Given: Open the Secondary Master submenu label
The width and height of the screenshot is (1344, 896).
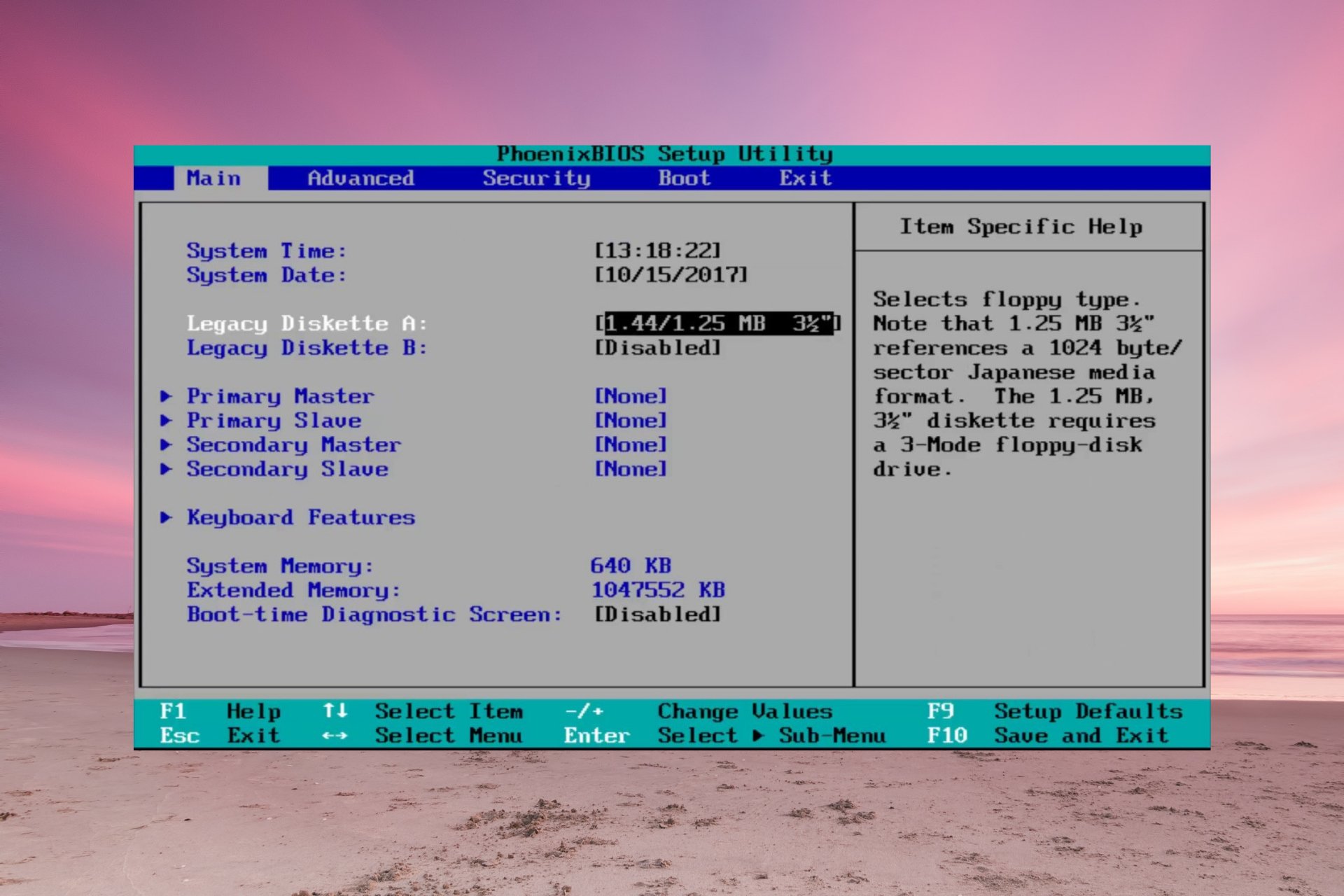Looking at the screenshot, I should pyautogui.click(x=293, y=445).
